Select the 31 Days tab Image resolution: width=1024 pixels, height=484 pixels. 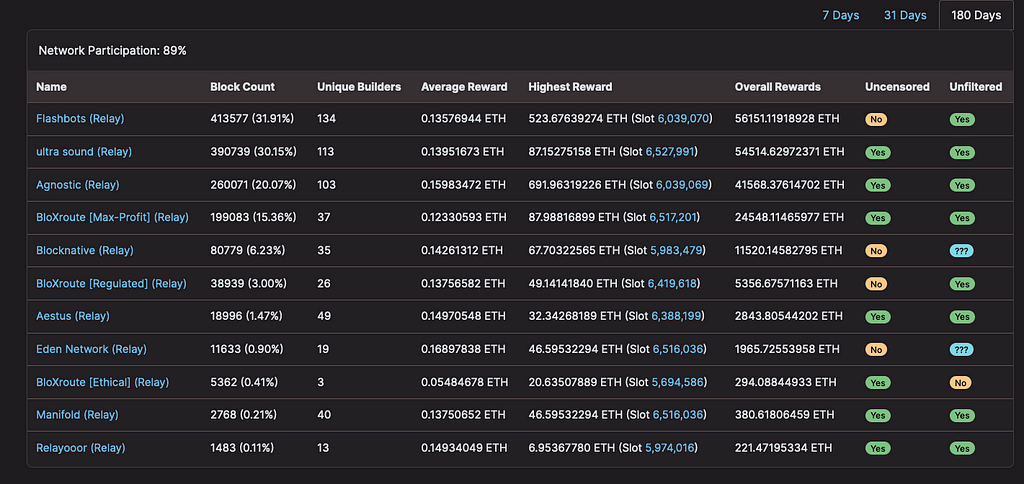point(904,15)
